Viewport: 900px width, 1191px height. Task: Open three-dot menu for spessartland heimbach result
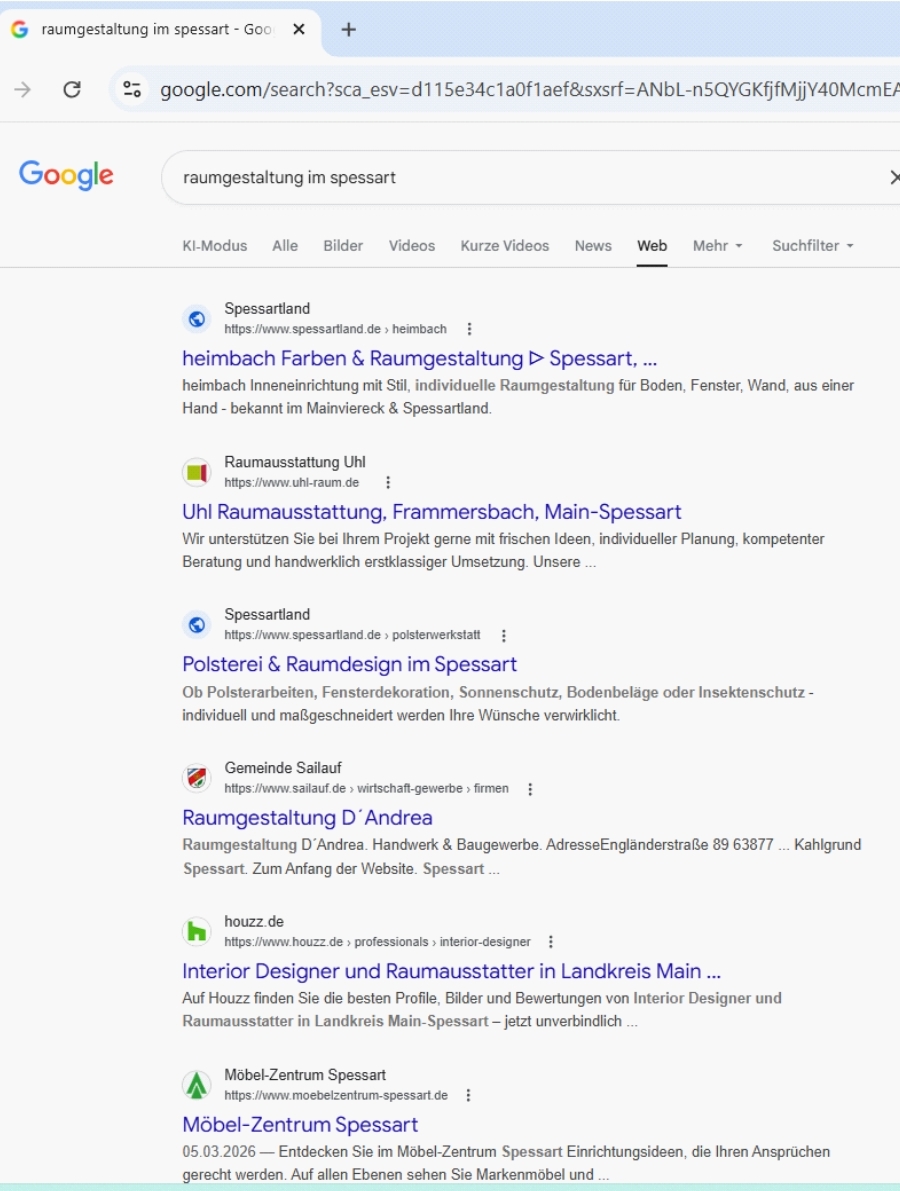click(x=469, y=329)
